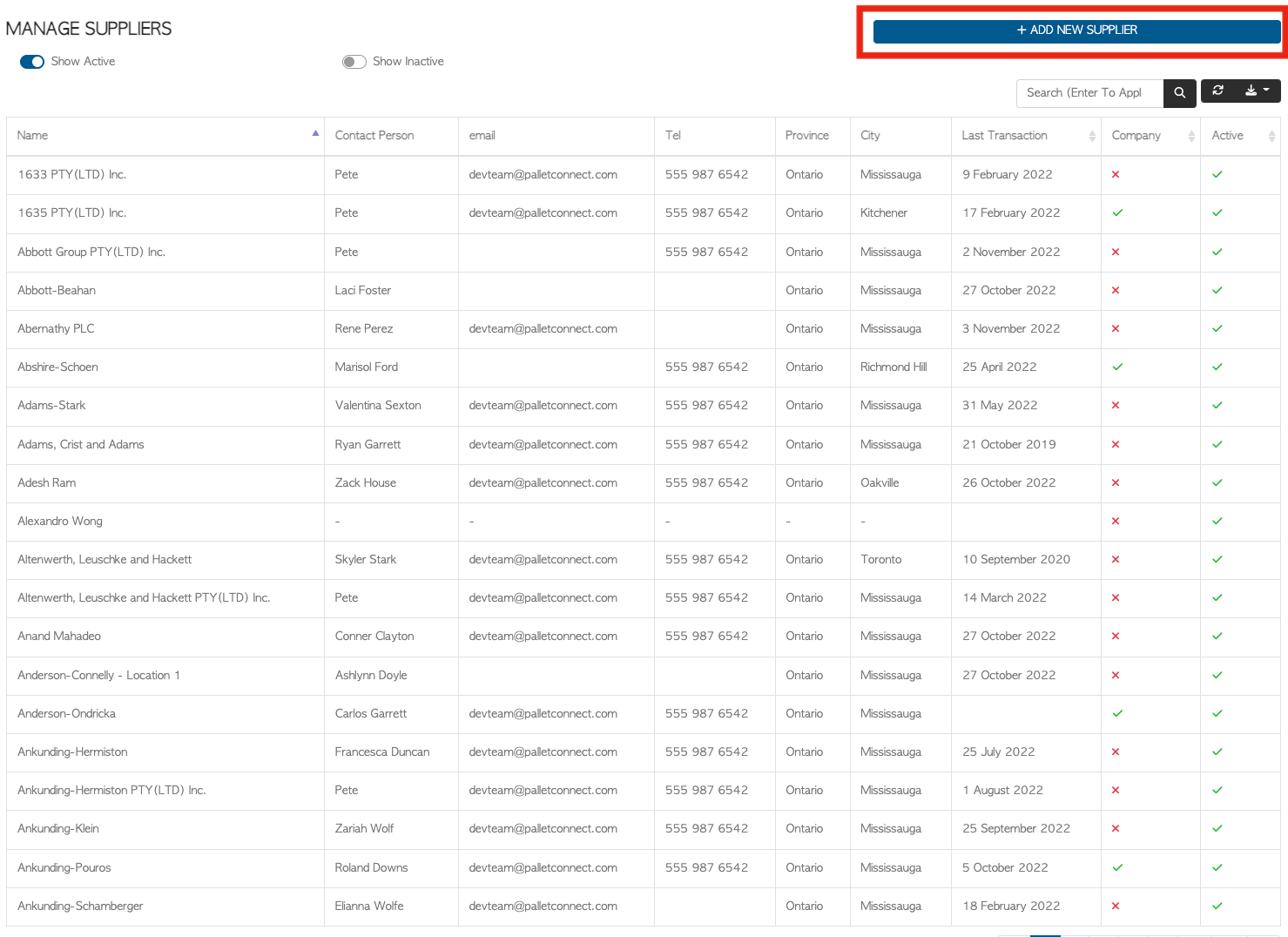The height and width of the screenshot is (937, 1288).
Task: Refresh the supplier list
Action: coord(1217,91)
